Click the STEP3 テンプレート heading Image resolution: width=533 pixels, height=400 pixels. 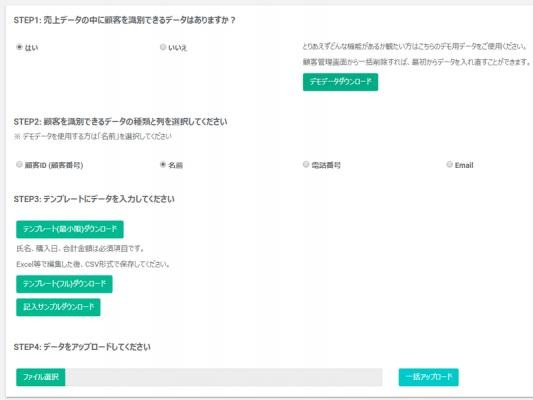pyautogui.click(x=94, y=199)
